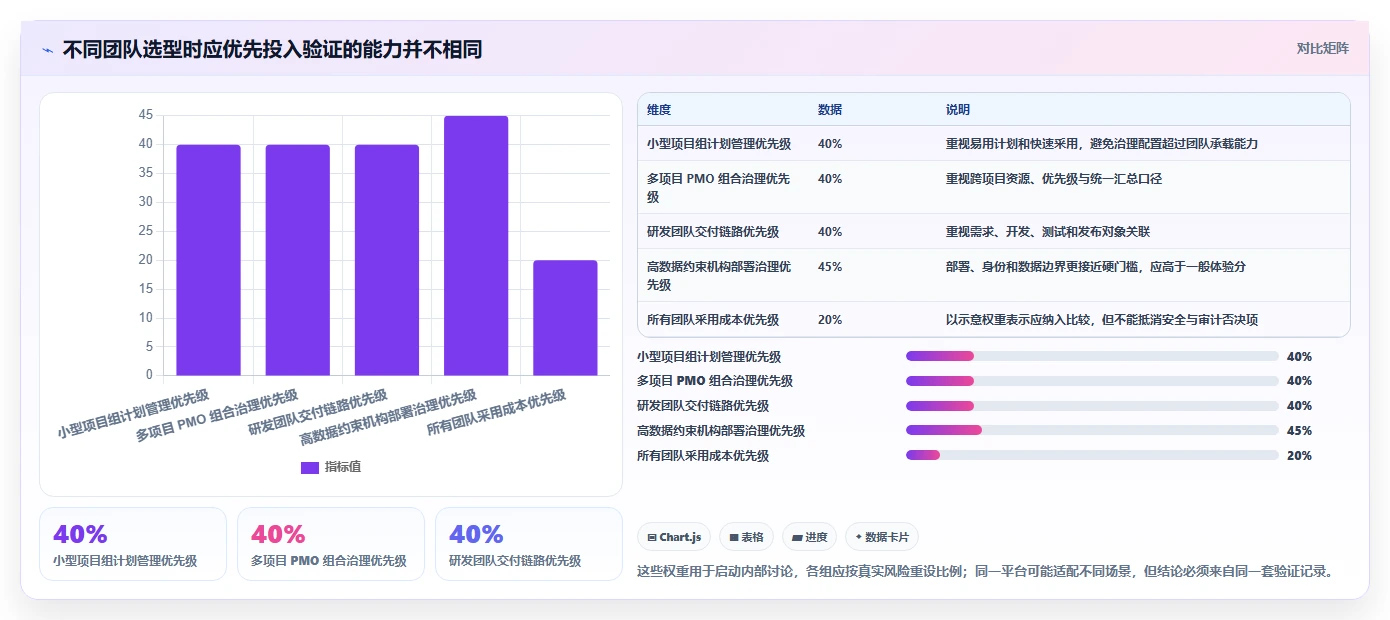
Task: Click table cell 小型项目组计划管理优先级
Action: click(x=719, y=144)
